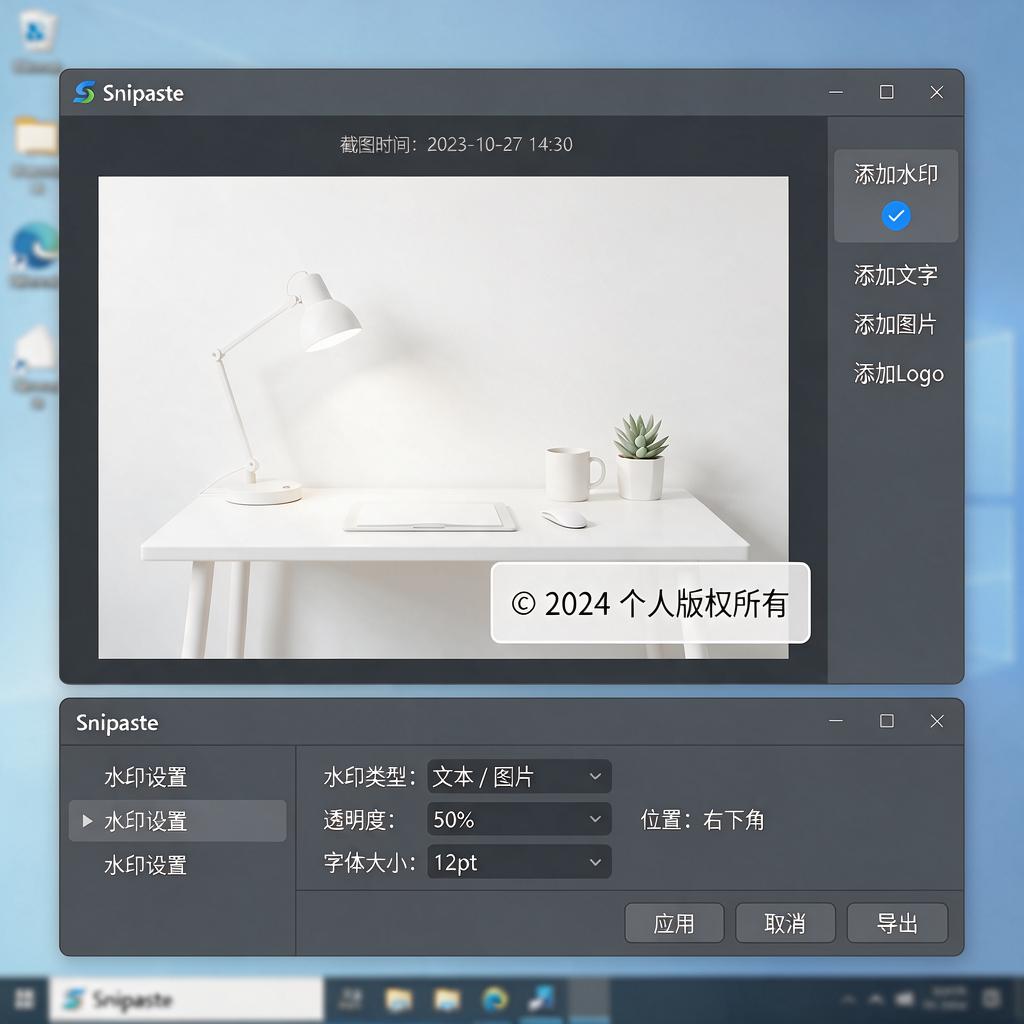Open the 字体大小 dropdown showing 12pt
The image size is (1024, 1024).
pos(519,862)
